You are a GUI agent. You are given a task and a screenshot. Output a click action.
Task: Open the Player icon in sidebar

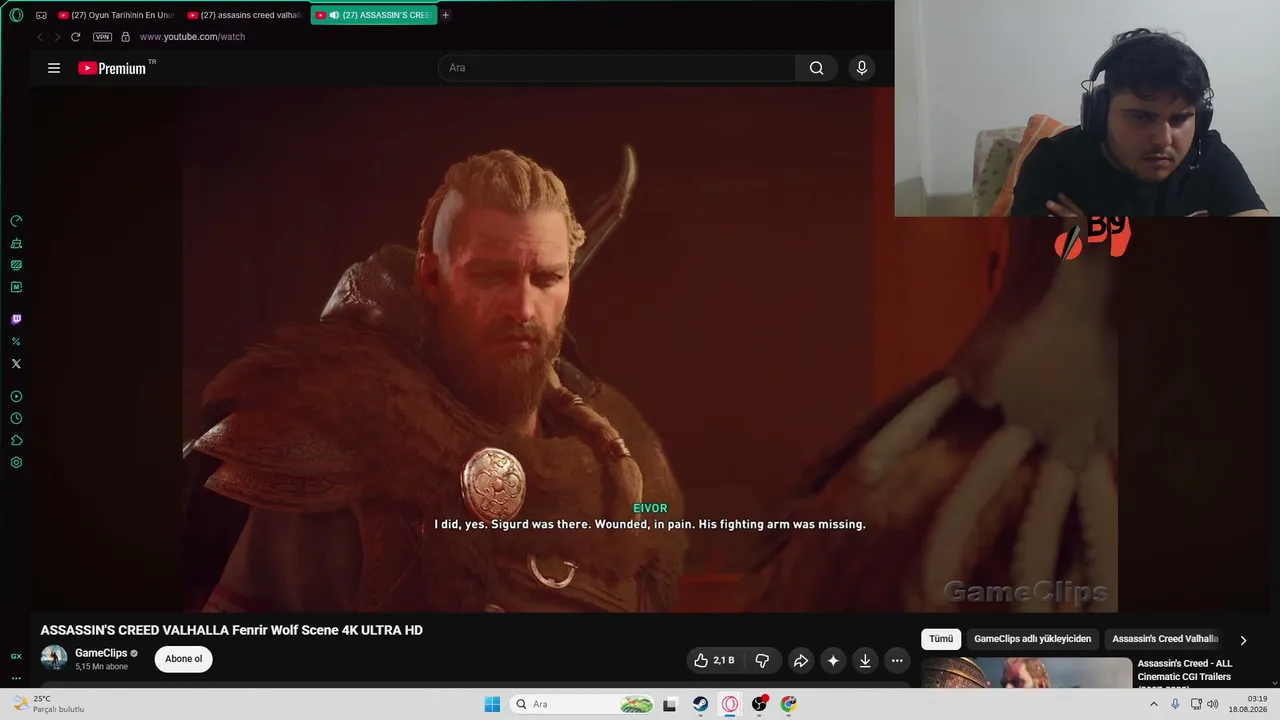coord(16,397)
